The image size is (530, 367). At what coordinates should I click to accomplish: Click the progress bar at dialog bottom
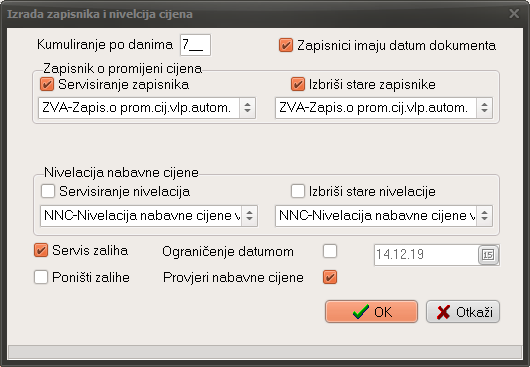pyautogui.click(x=265, y=352)
